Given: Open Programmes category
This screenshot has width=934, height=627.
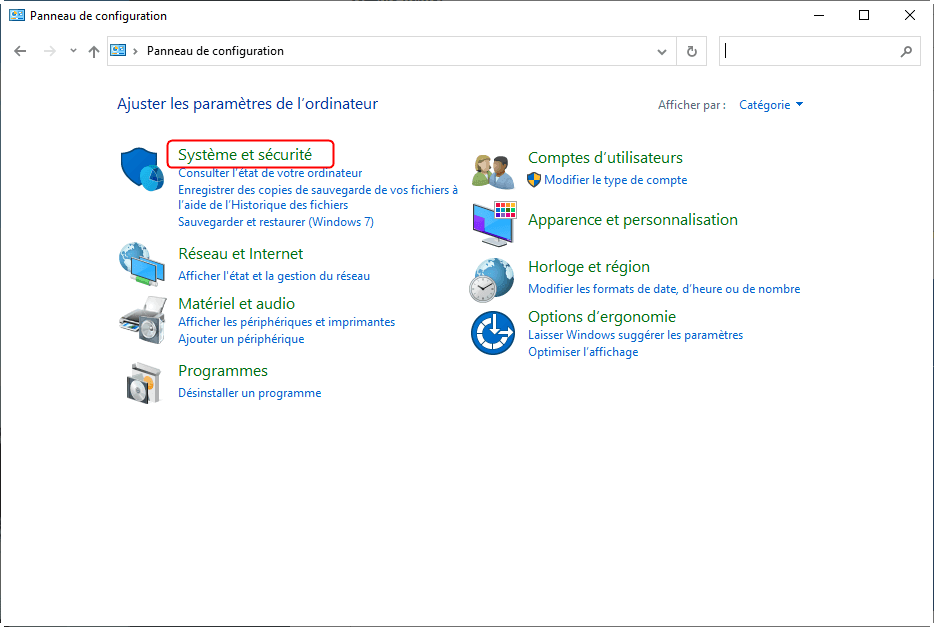Looking at the screenshot, I should (x=223, y=371).
